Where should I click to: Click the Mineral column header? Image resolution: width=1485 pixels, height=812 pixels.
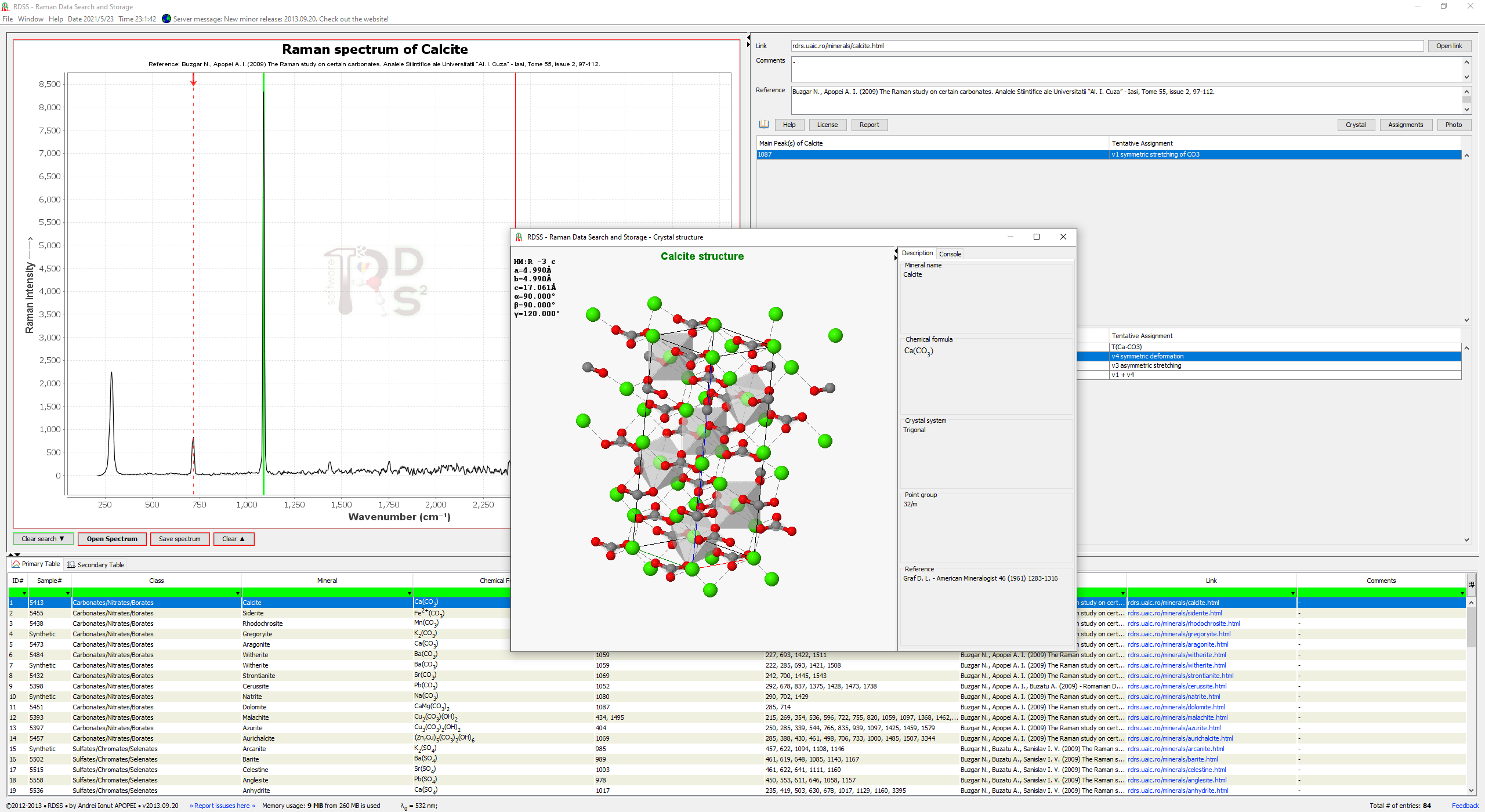tap(327, 581)
